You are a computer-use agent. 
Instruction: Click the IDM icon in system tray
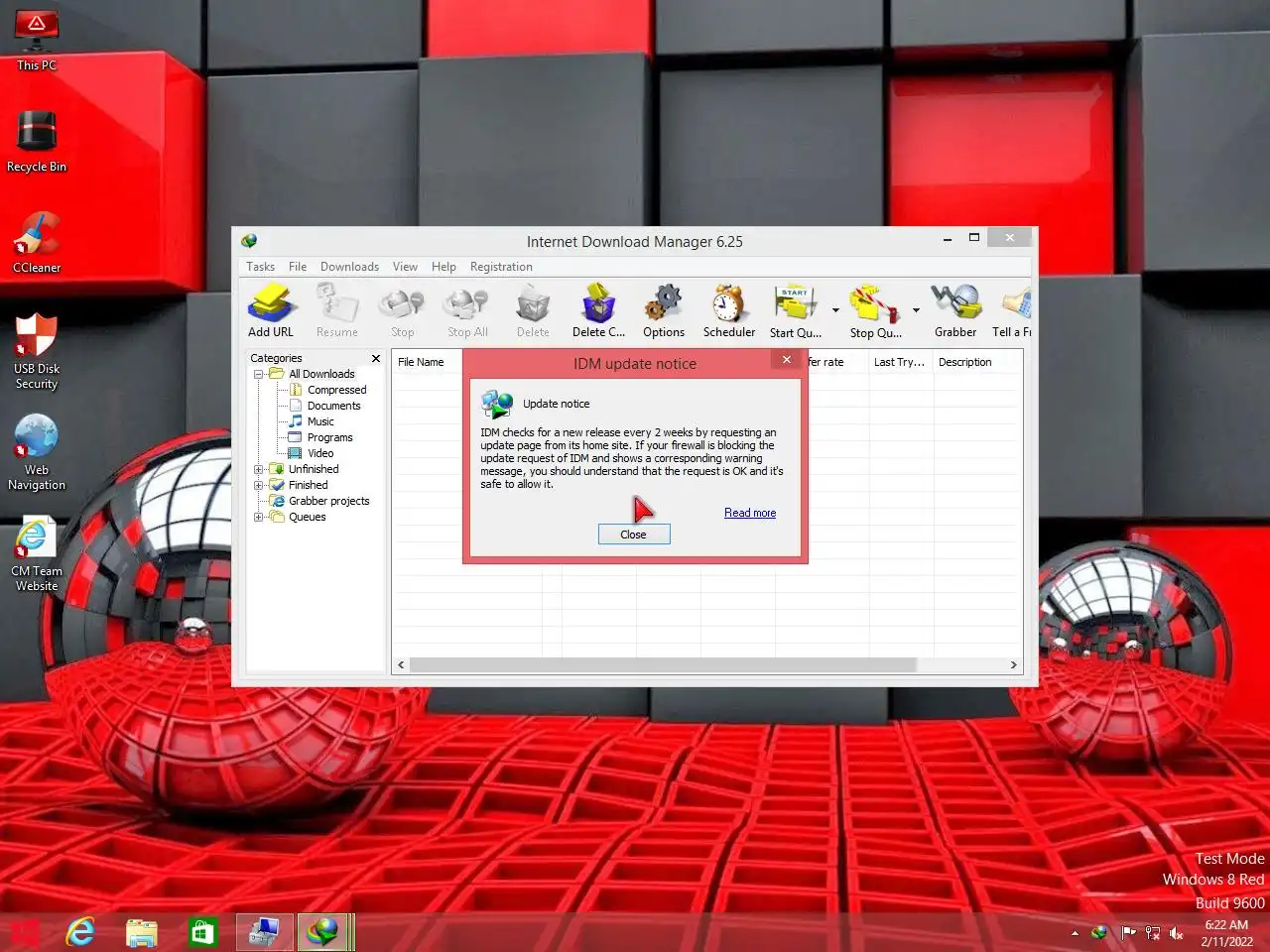(1099, 933)
